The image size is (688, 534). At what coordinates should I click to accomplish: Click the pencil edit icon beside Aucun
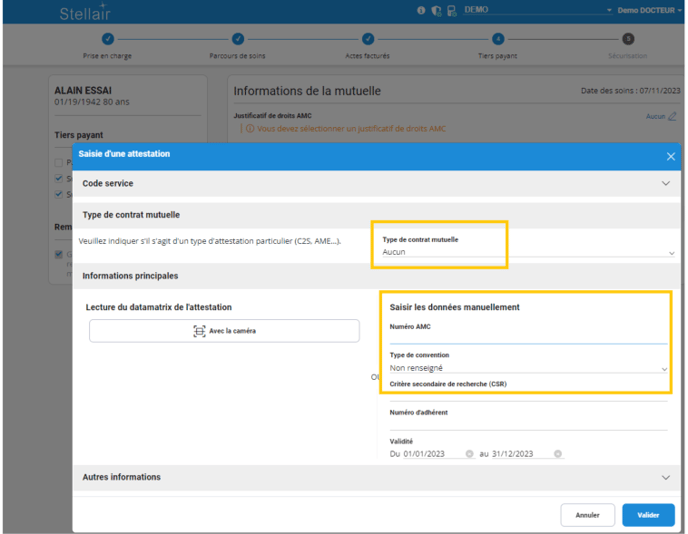672,116
